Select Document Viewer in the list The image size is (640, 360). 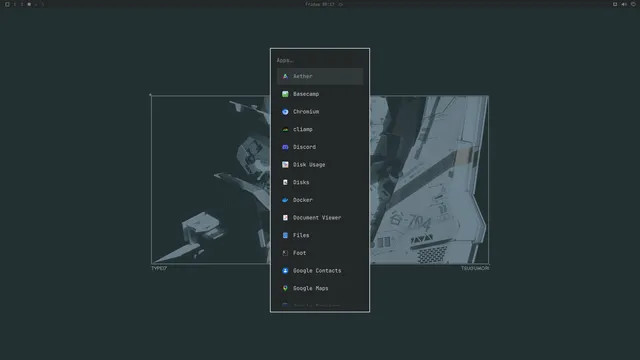click(x=320, y=218)
